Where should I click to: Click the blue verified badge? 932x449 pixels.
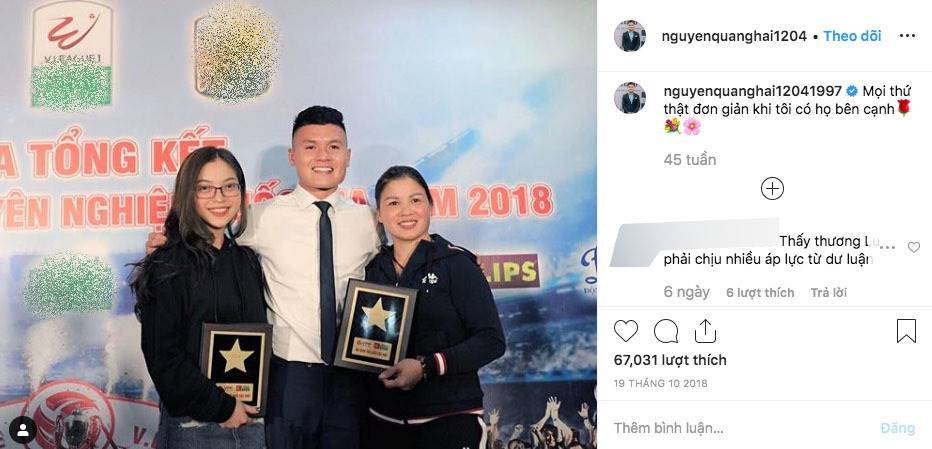click(x=852, y=91)
